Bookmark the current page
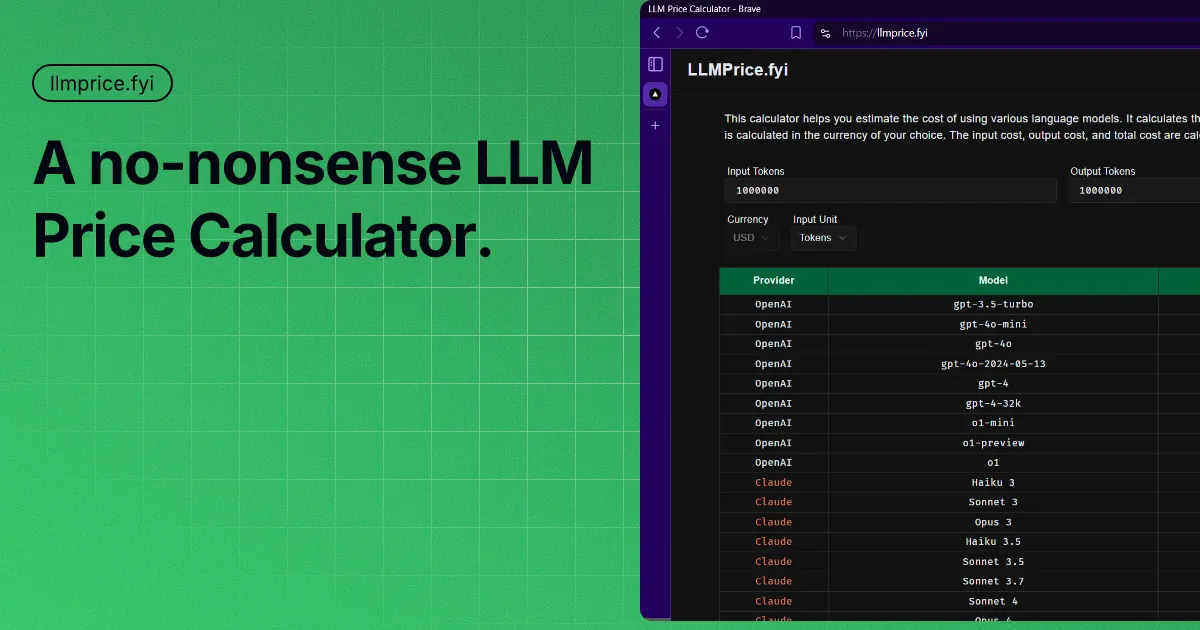The width and height of the screenshot is (1200, 630). pos(795,32)
